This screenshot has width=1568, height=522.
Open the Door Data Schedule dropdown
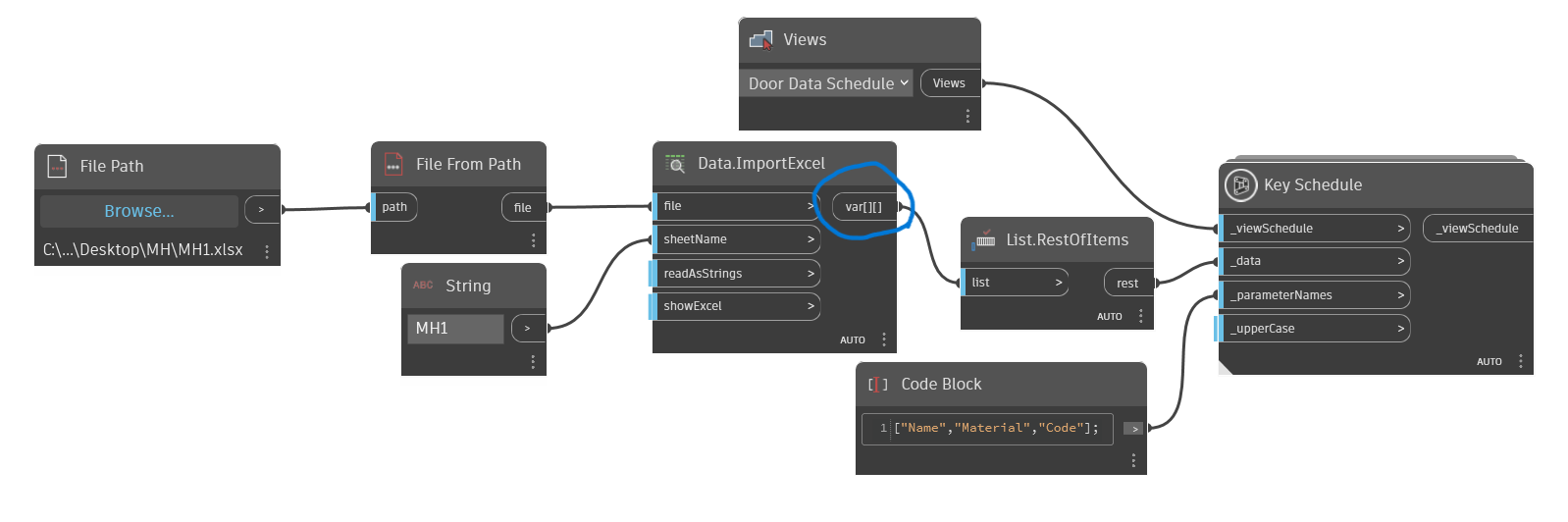pyautogui.click(x=828, y=83)
